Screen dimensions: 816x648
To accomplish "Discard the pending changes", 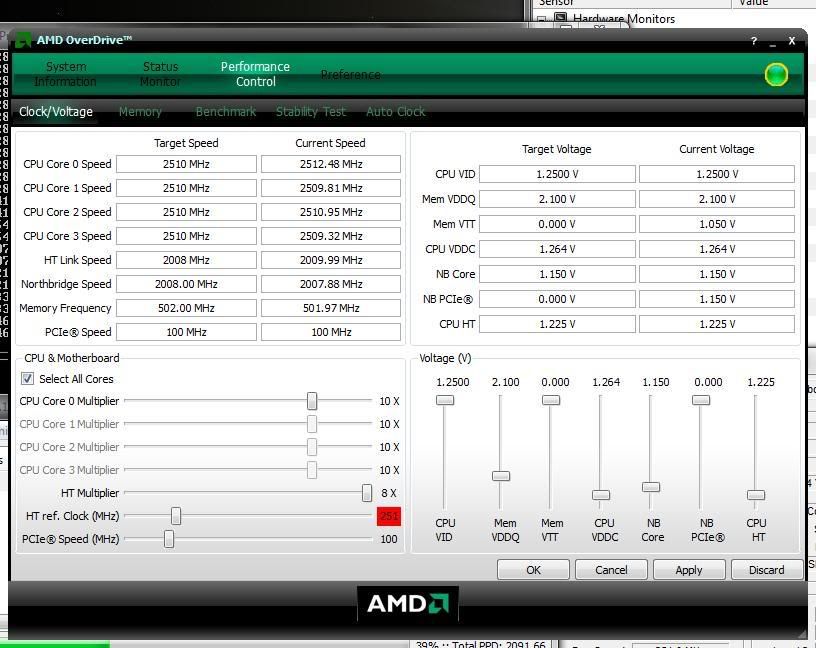I will [x=766, y=569].
